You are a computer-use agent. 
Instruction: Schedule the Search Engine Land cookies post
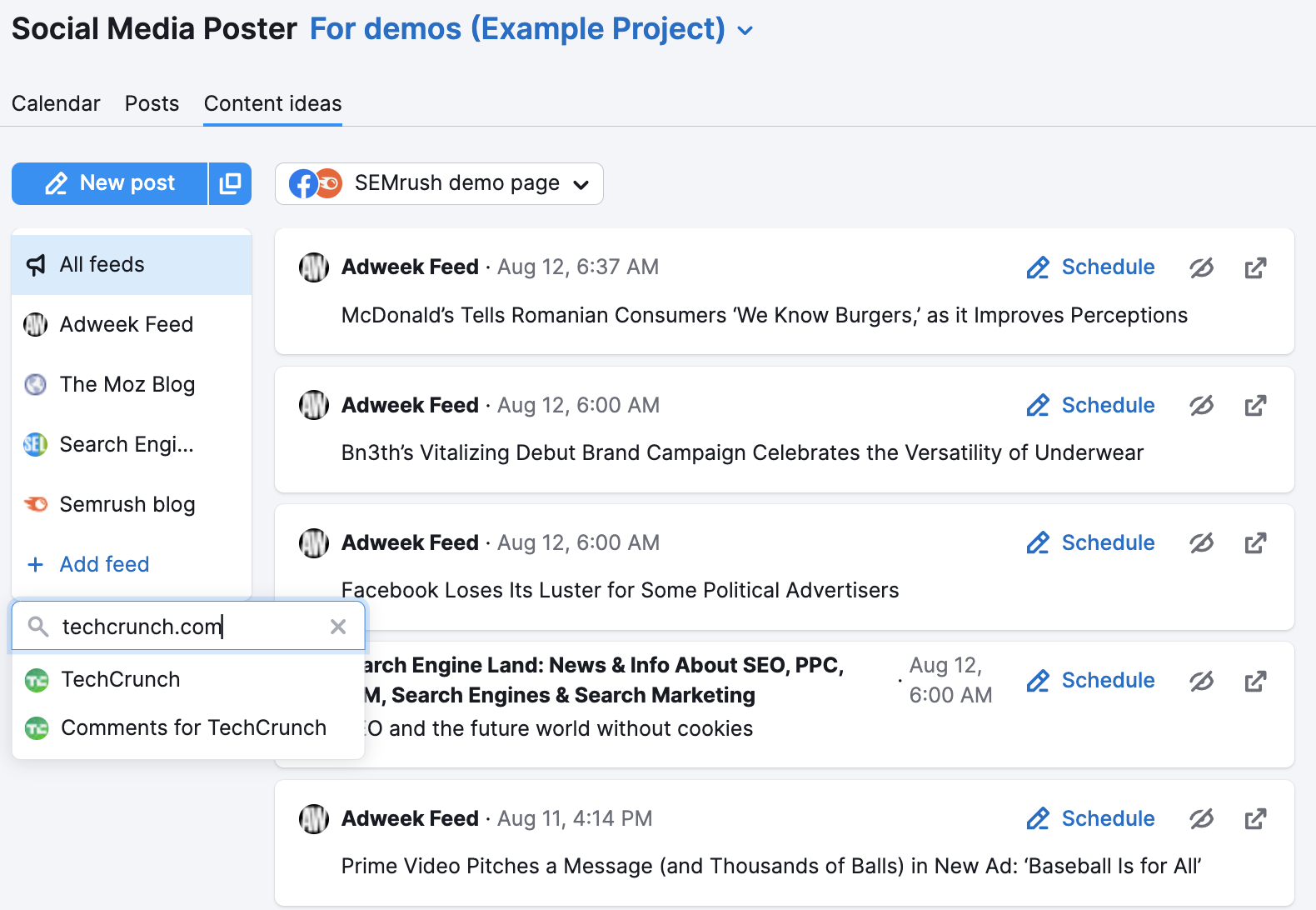[x=1090, y=681]
